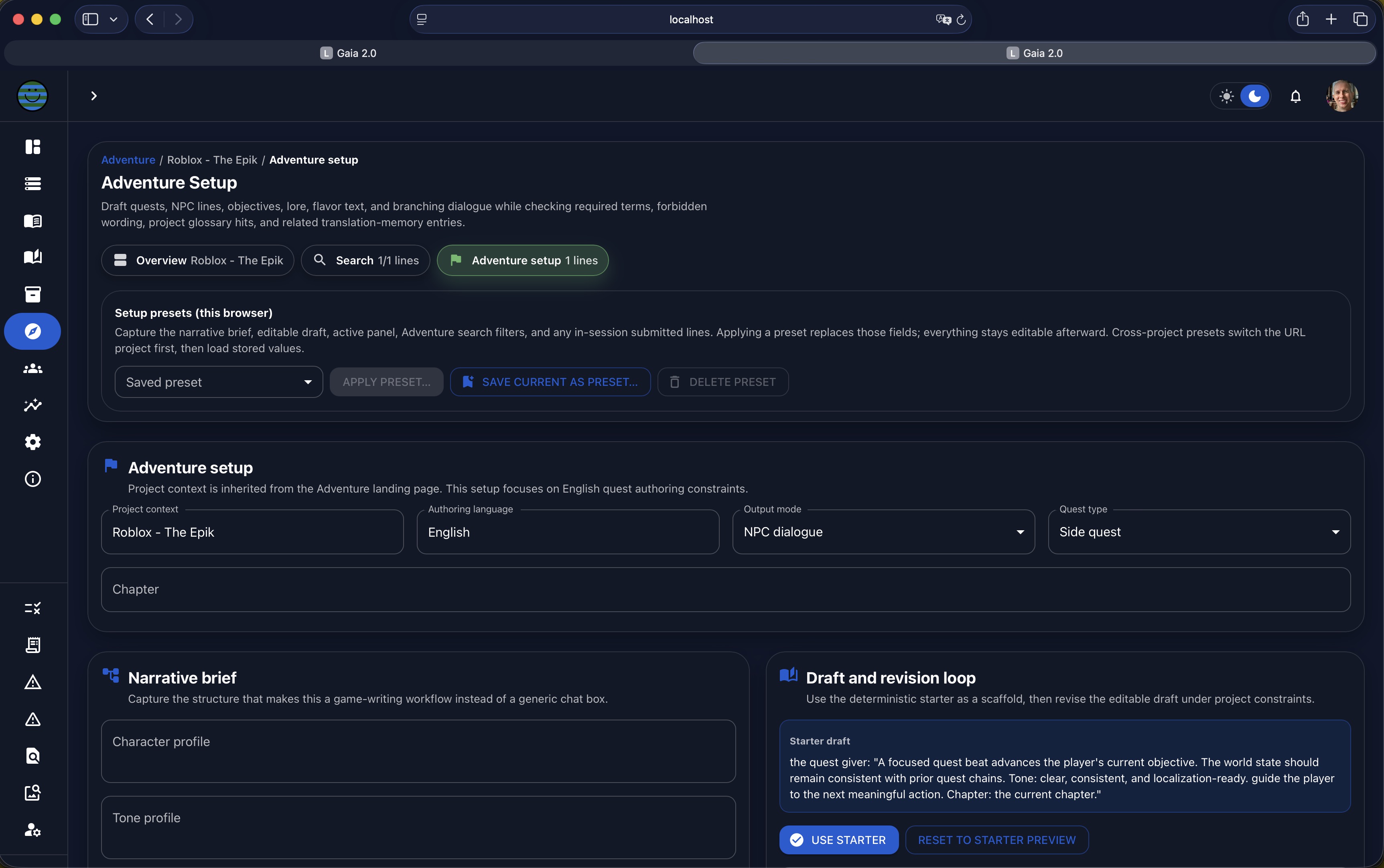Open the team members sidebar icon

coord(33,369)
